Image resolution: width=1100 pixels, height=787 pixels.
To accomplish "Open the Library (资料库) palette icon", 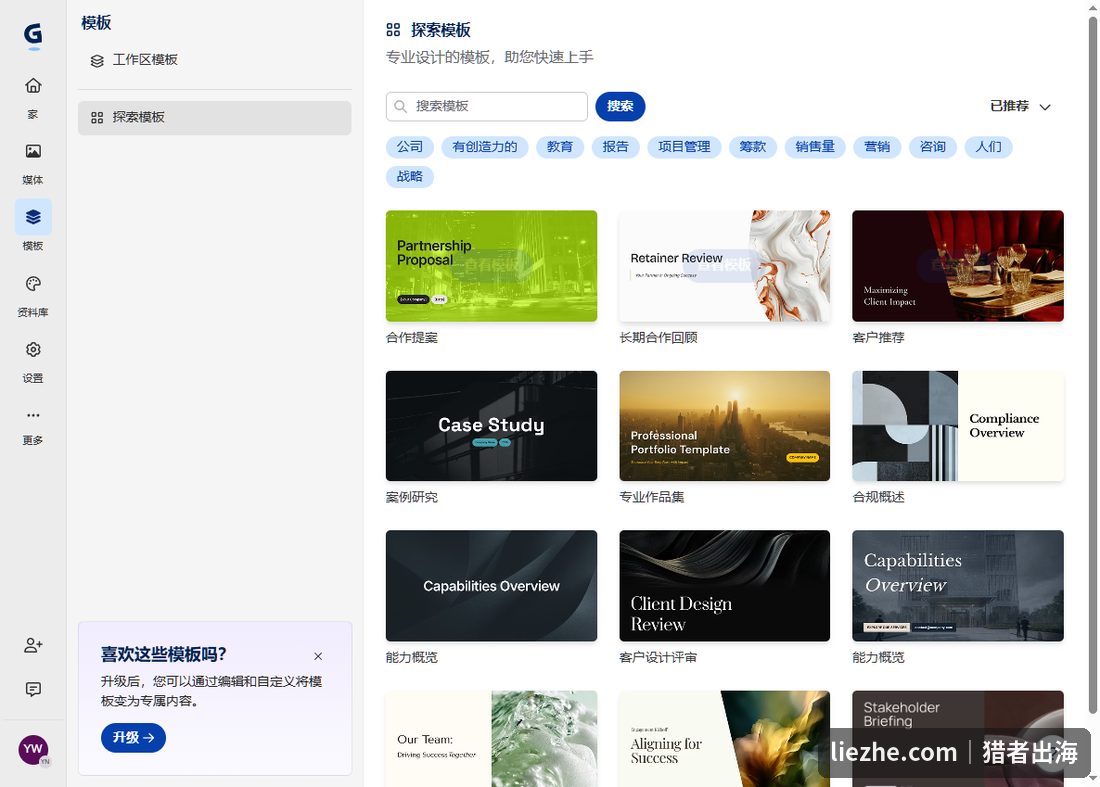I will (33, 283).
